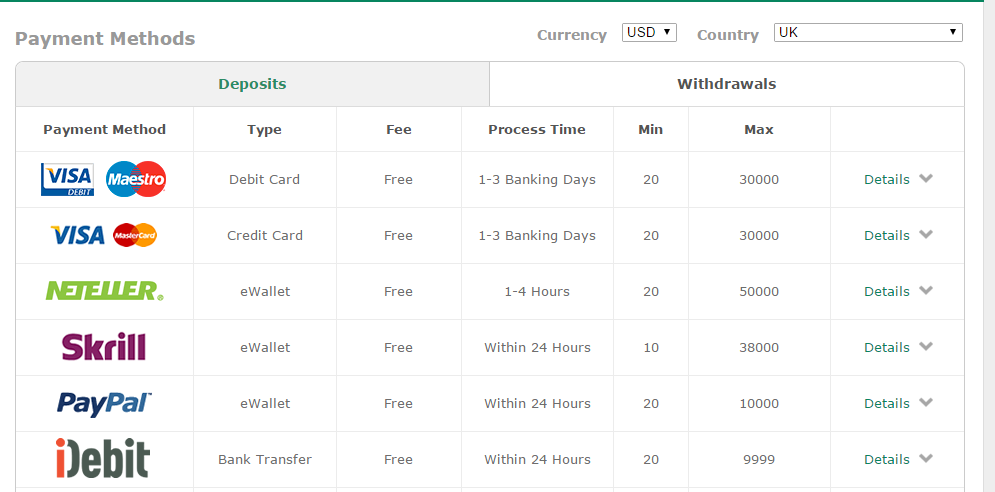Click the PayPal logo
The width and height of the screenshot is (995, 492).
click(104, 403)
